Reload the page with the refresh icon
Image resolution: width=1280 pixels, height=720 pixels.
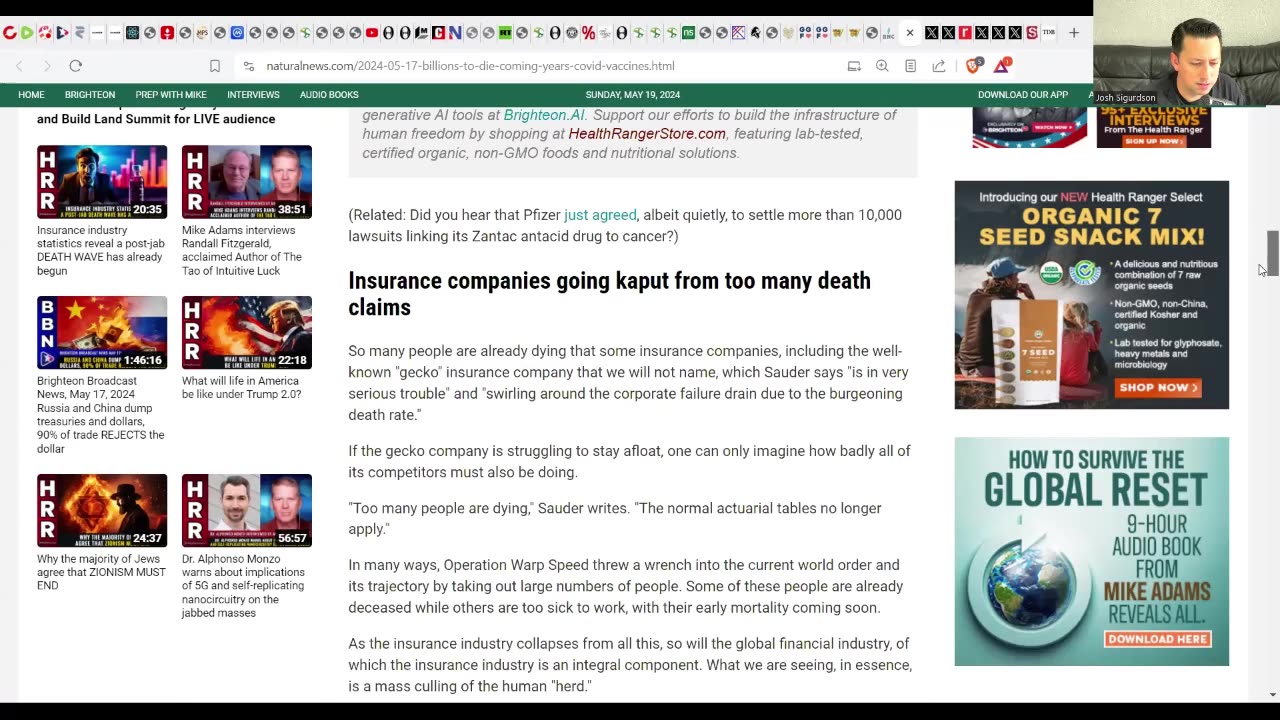75,65
